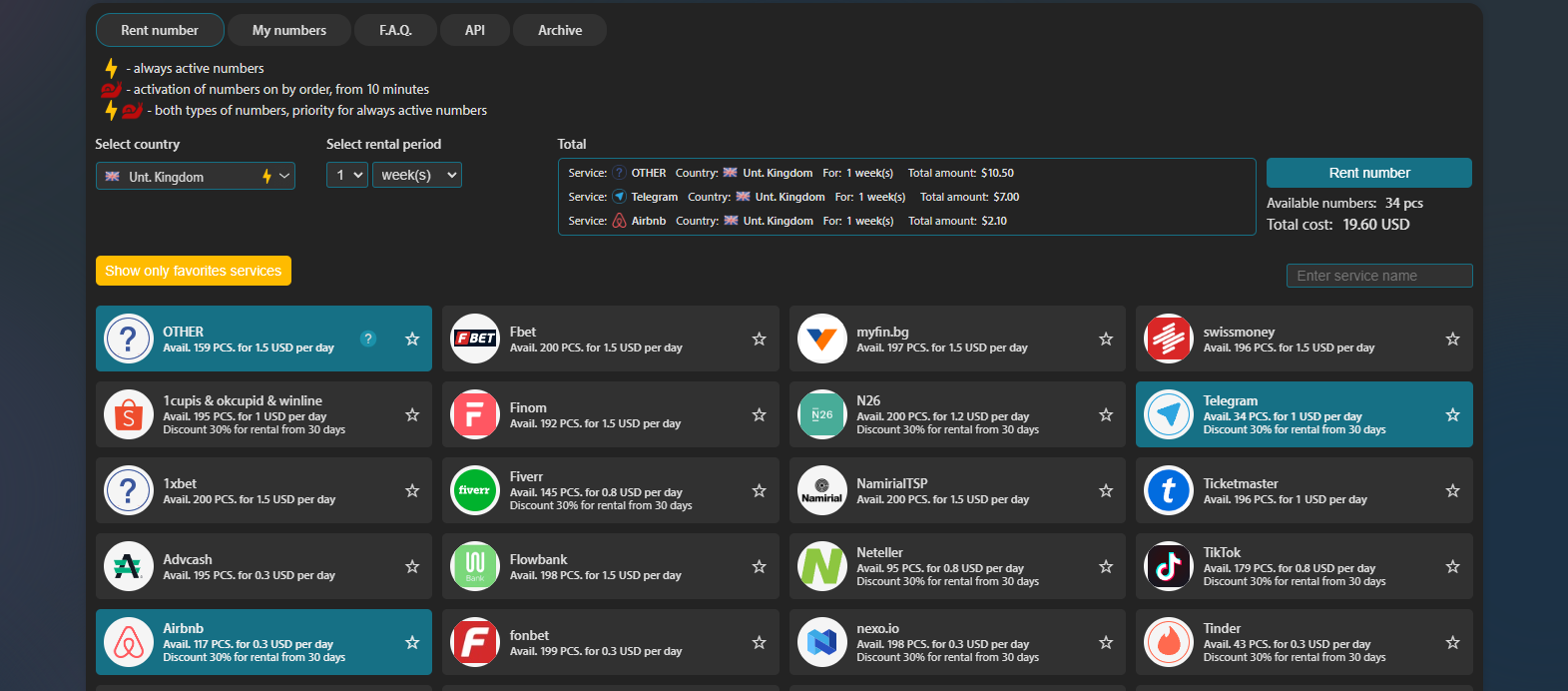Select the Ticketmaster service card
The width and height of the screenshot is (1568, 691).
[x=1305, y=490]
